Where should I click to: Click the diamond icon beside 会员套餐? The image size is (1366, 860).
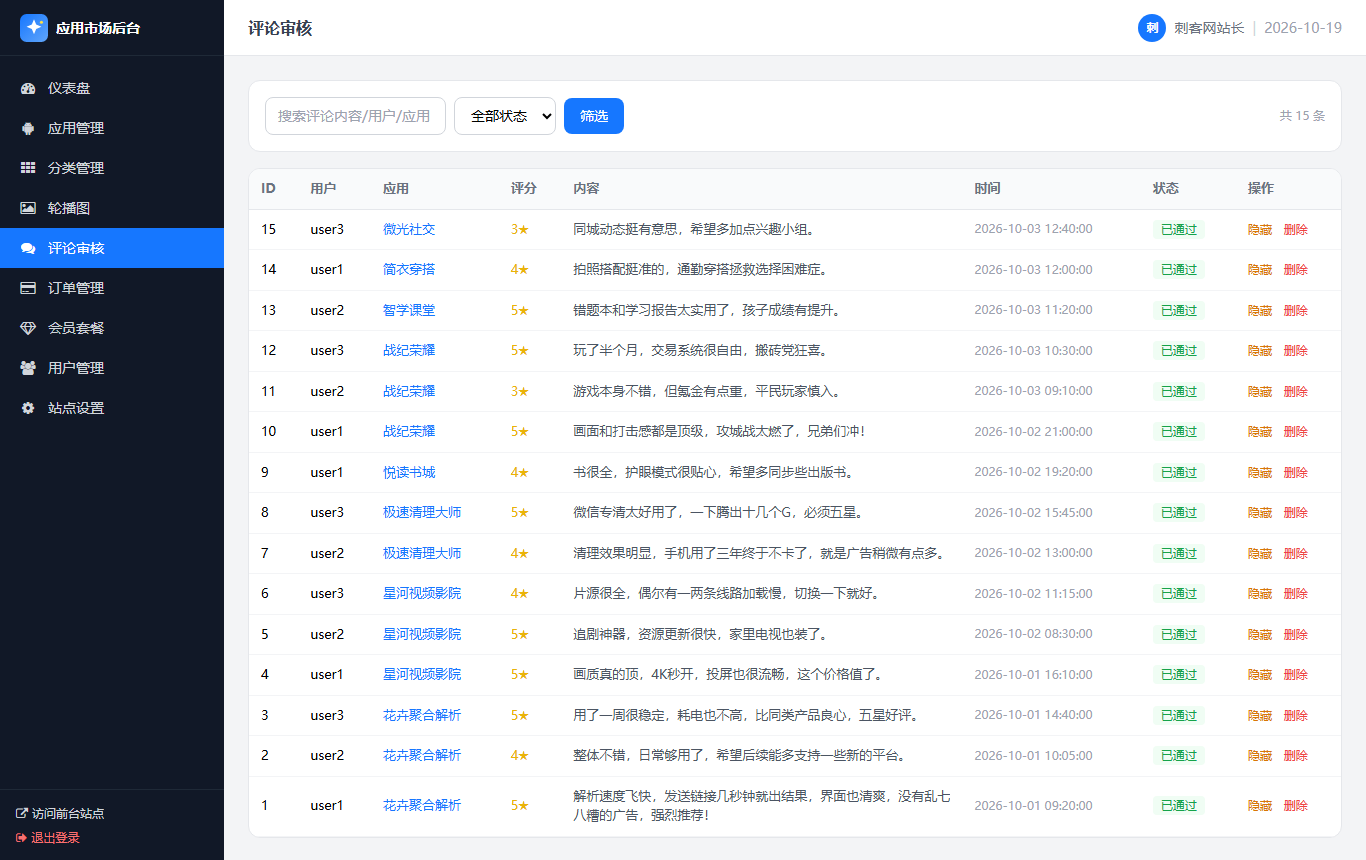pyautogui.click(x=28, y=328)
